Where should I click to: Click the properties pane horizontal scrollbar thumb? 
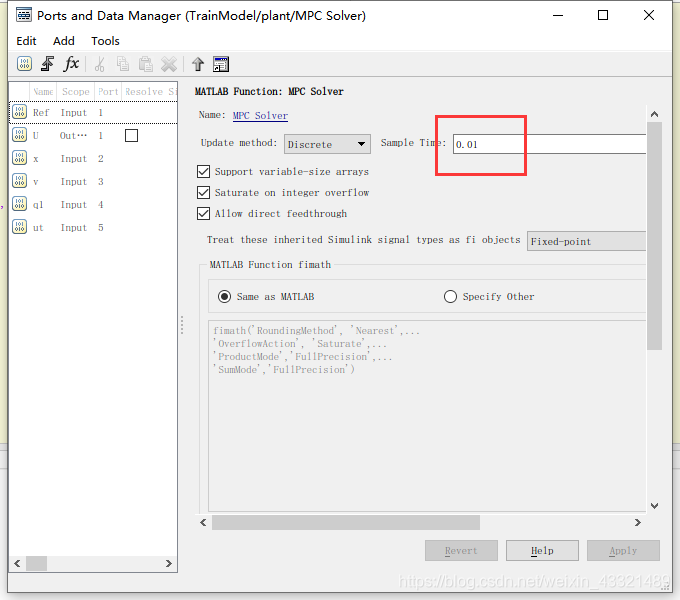click(x=346, y=522)
